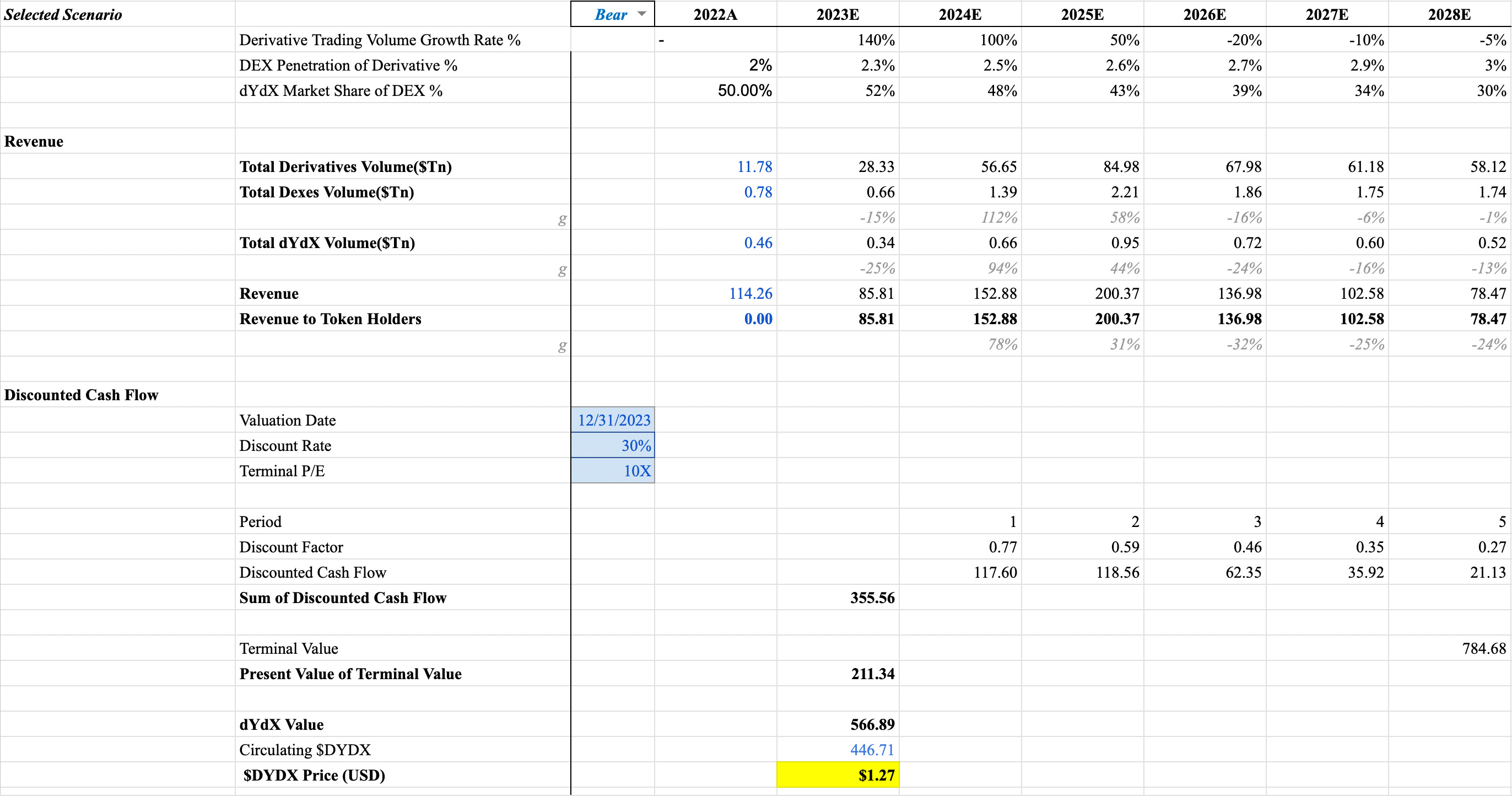Click the bold 200.37 token holders cell

pyautogui.click(x=1082, y=319)
